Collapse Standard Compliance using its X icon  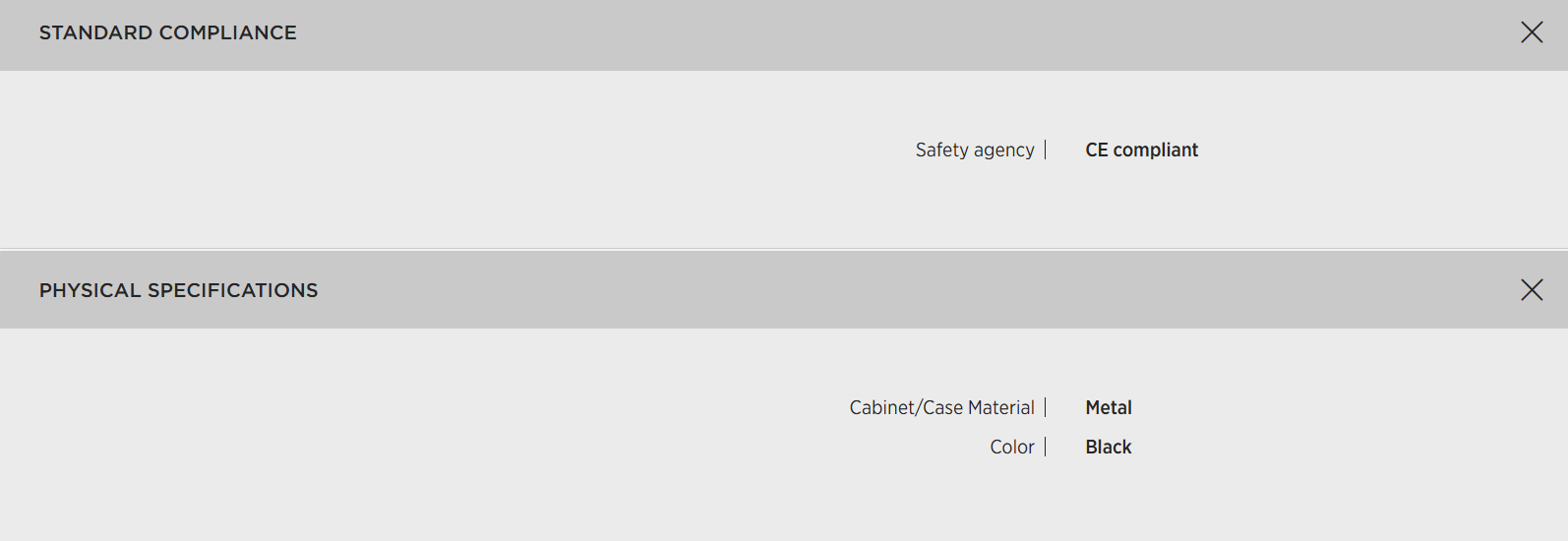point(1532,32)
